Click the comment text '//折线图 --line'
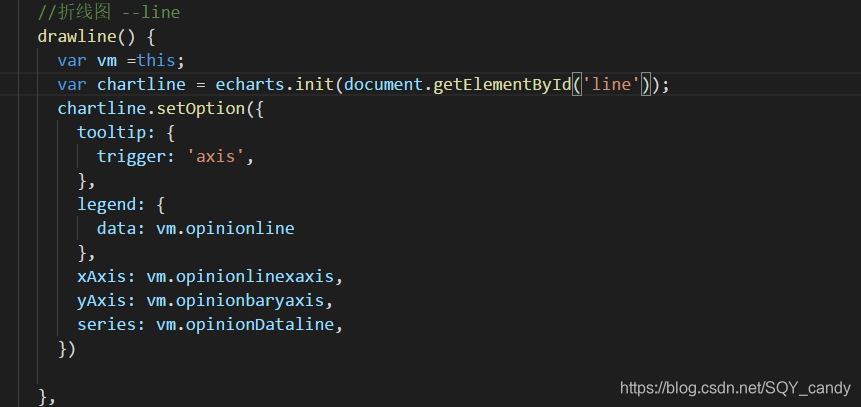The width and height of the screenshot is (861, 407). pos(109,12)
